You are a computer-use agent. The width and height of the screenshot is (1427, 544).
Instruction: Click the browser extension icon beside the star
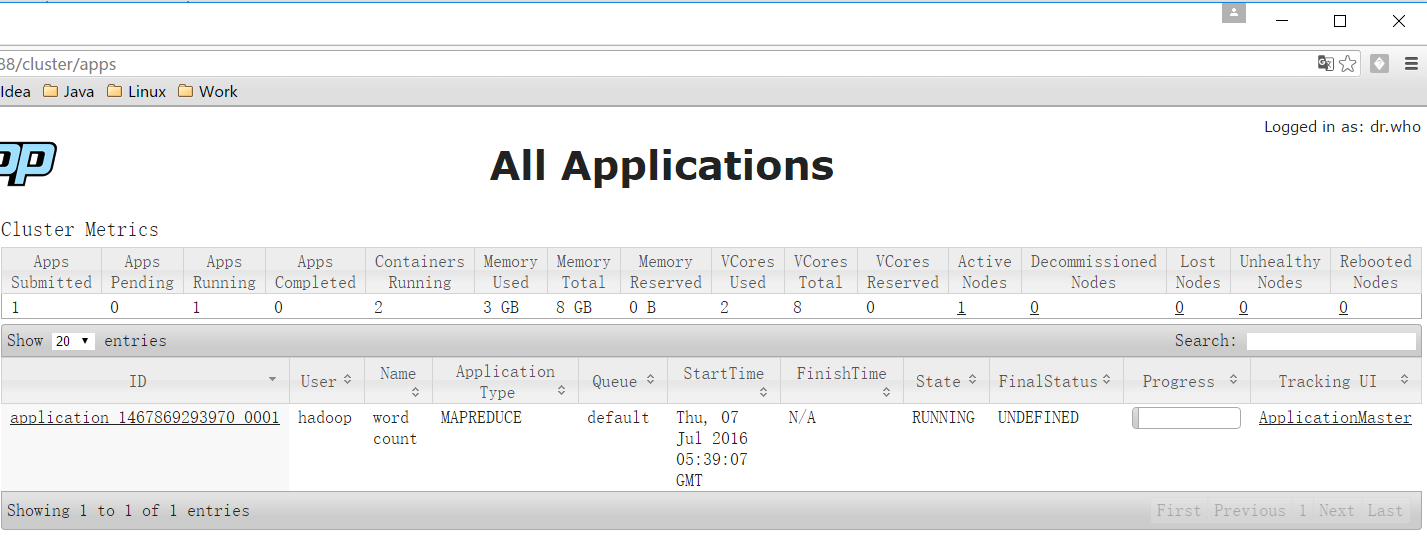[x=1379, y=64]
